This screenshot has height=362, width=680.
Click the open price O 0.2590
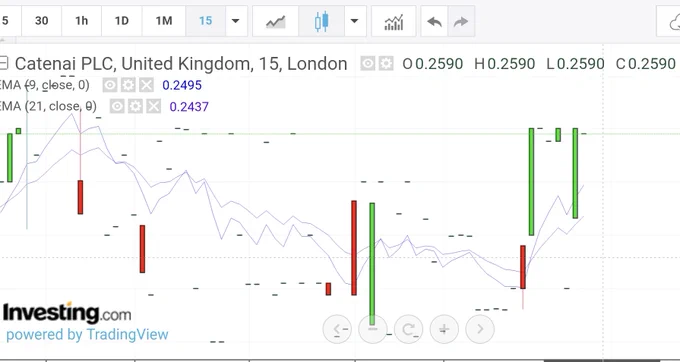433,64
